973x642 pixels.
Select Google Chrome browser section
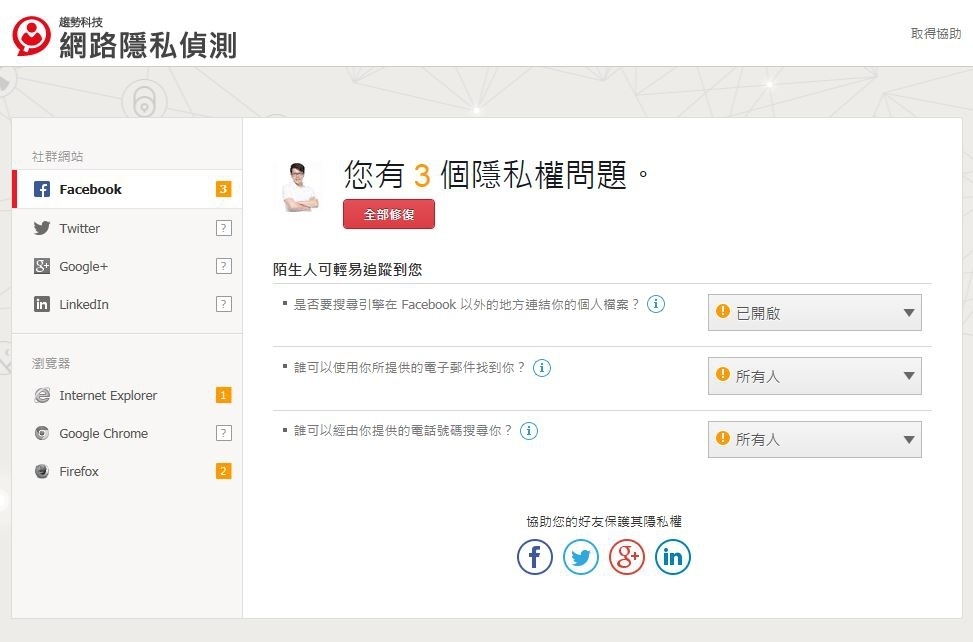(x=103, y=433)
